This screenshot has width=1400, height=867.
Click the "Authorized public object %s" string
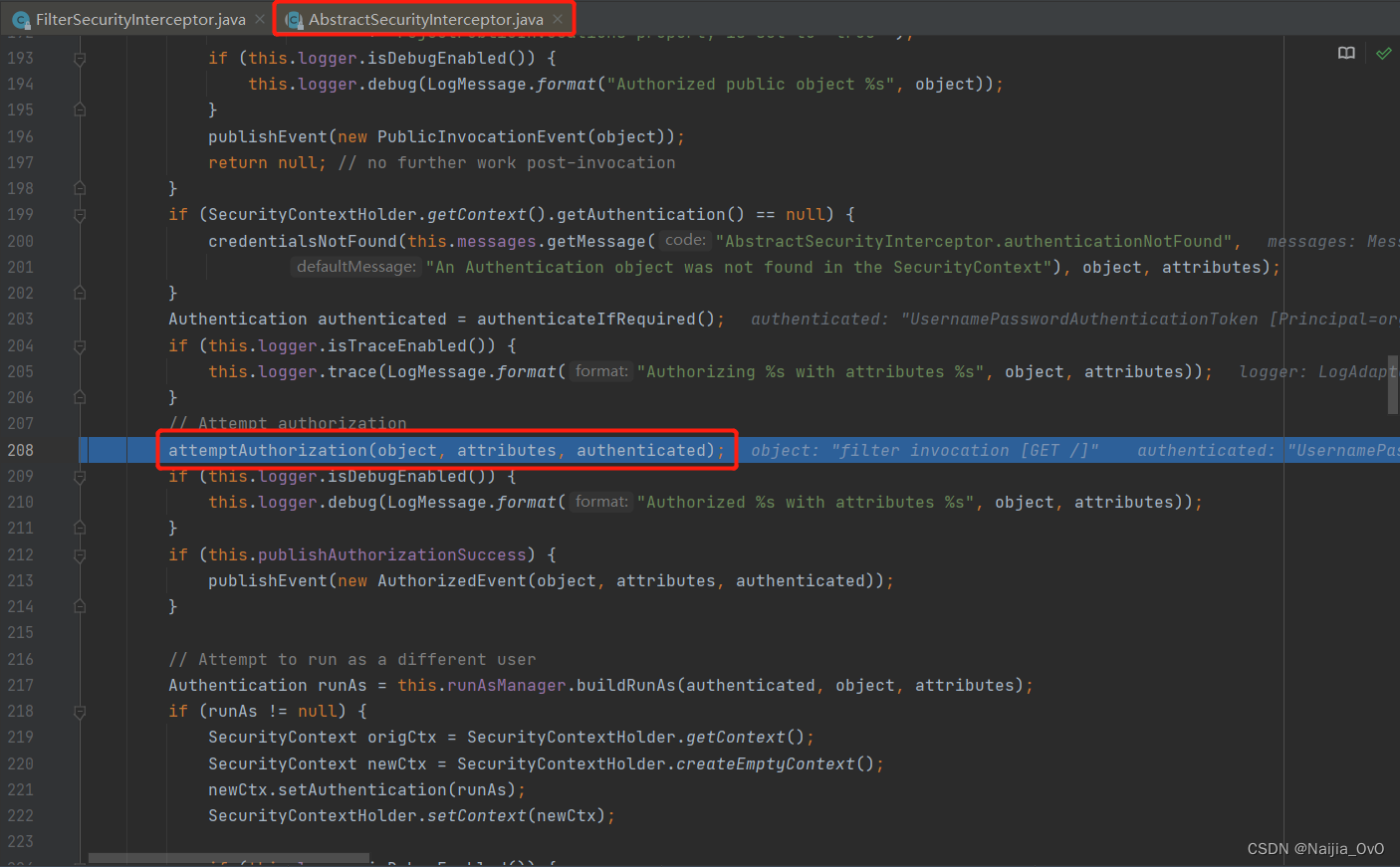[x=751, y=85]
